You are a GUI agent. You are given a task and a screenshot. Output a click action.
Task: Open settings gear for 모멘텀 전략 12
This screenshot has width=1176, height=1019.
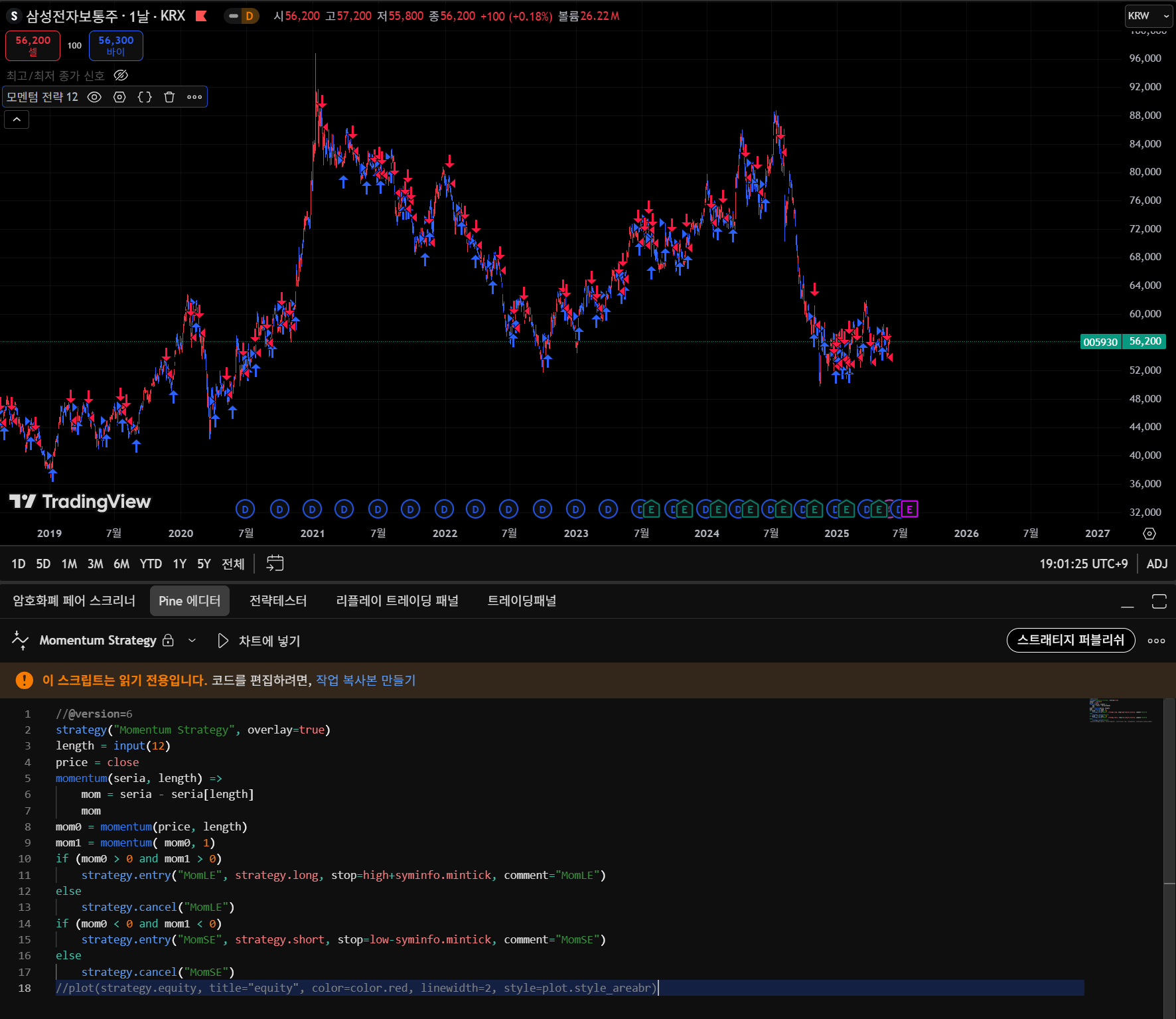pos(119,97)
